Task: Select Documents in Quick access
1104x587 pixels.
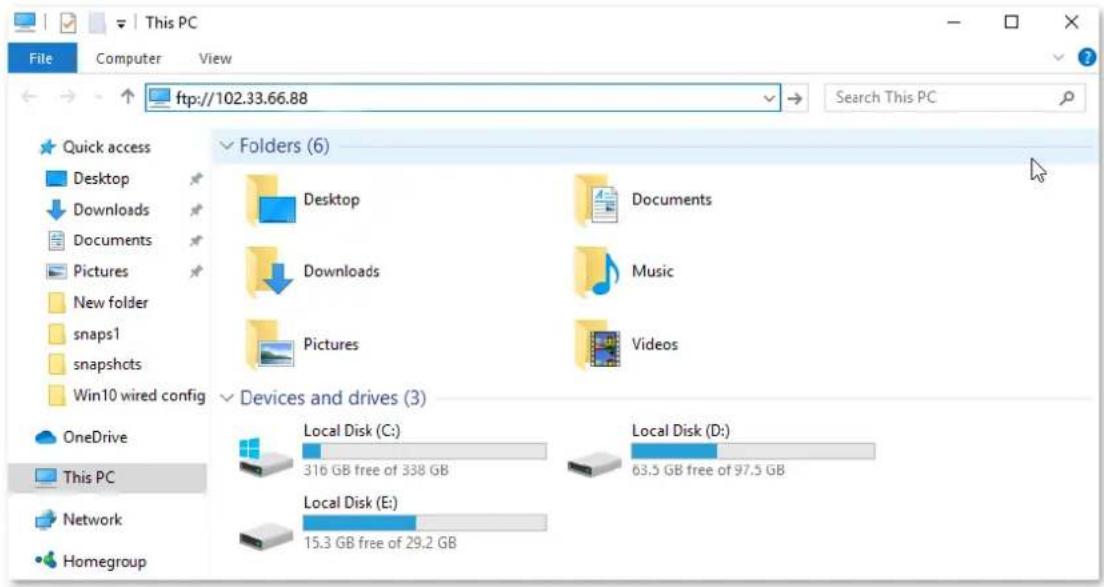Action: pyautogui.click(x=112, y=241)
